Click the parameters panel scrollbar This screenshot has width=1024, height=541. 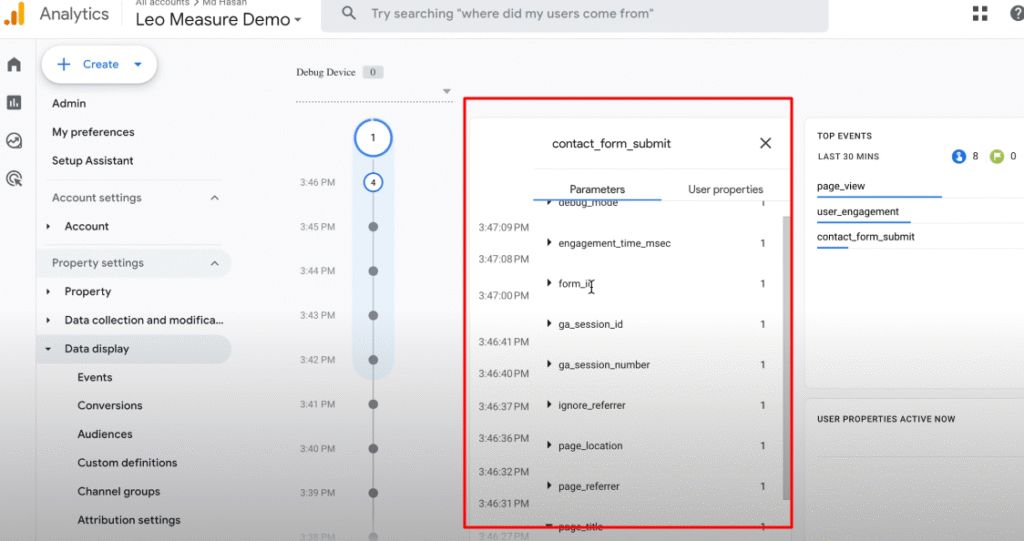[786, 355]
